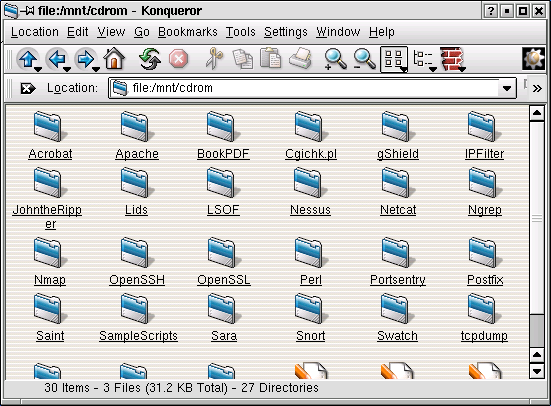Clear the location bar with X button

(x=27, y=88)
